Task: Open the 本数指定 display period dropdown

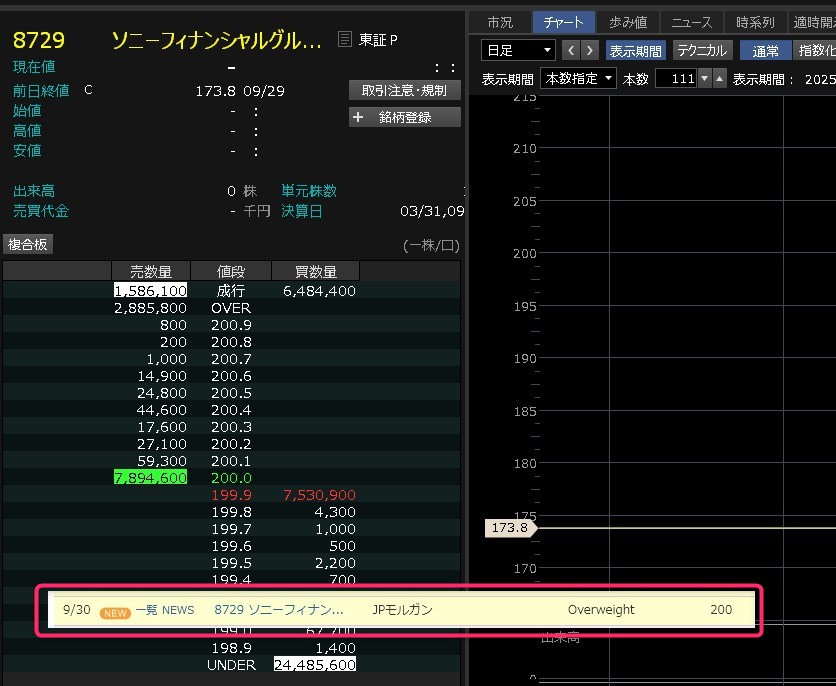Action: coord(578,78)
